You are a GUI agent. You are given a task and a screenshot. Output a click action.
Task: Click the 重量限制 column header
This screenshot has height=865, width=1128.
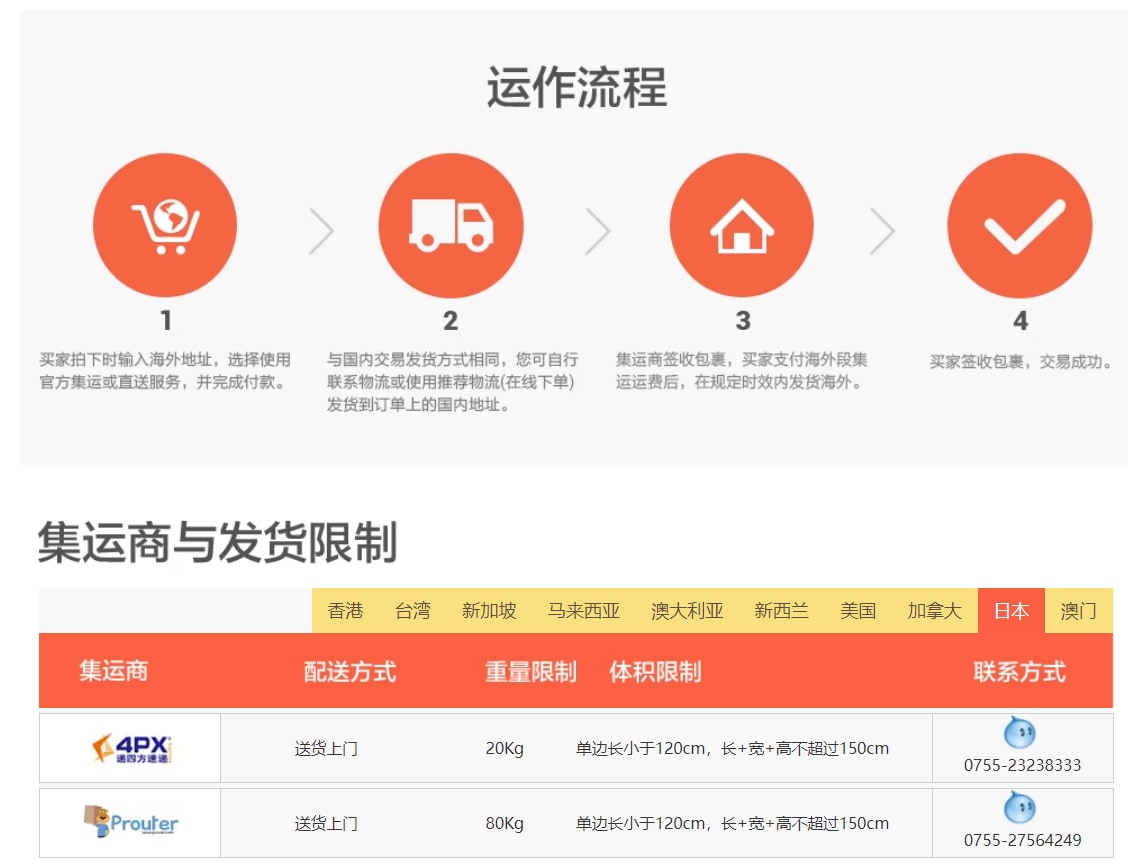[531, 671]
